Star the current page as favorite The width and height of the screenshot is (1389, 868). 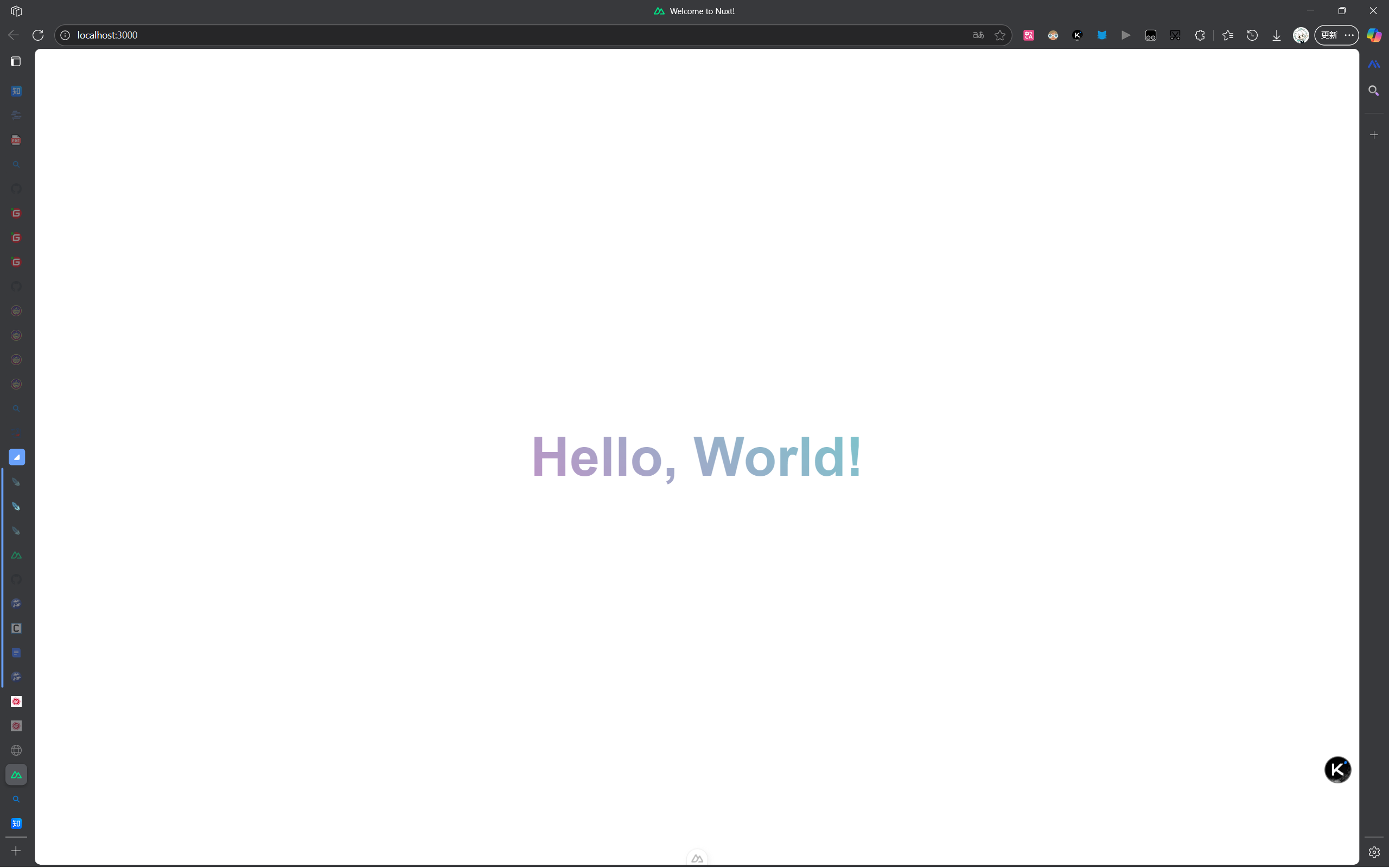coord(1000,35)
